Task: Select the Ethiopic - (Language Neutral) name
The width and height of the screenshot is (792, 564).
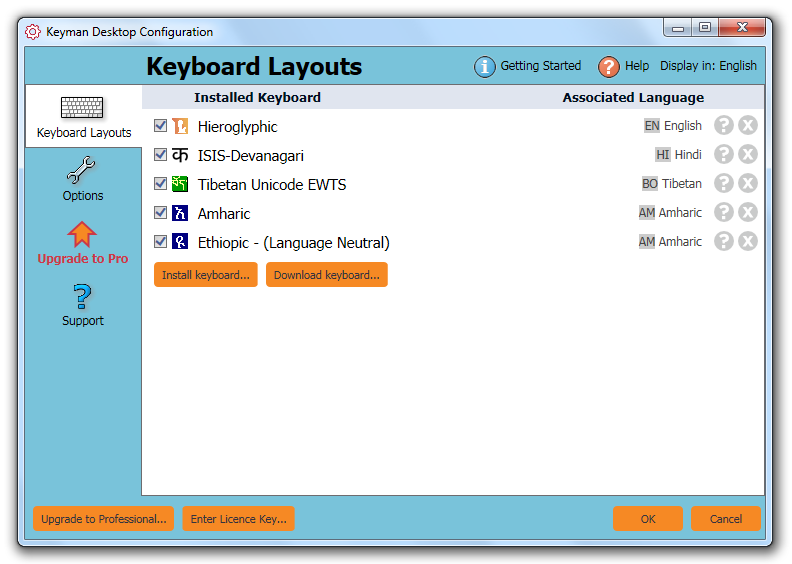Action: (293, 243)
